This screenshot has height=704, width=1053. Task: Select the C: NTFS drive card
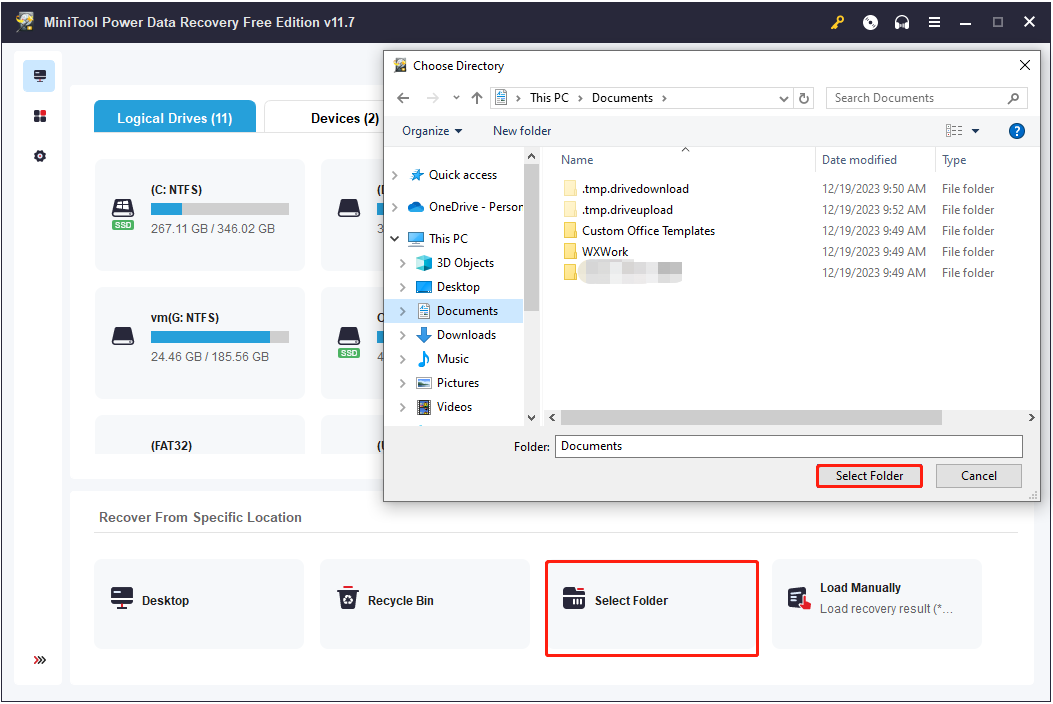click(x=199, y=214)
